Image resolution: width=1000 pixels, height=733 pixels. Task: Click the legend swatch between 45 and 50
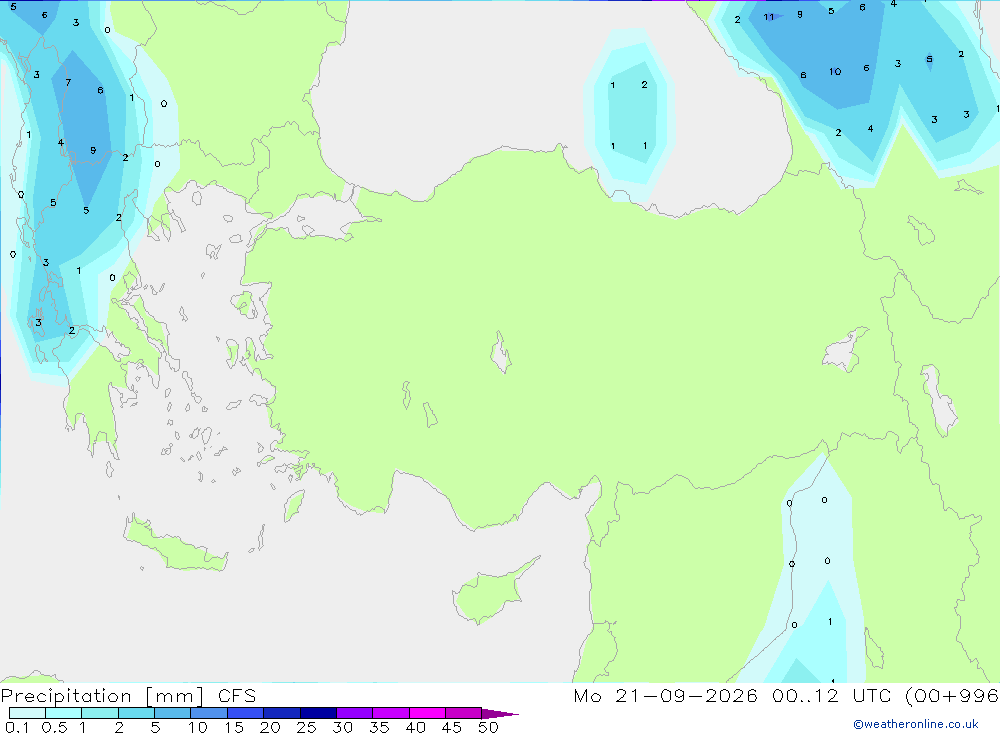click(463, 713)
